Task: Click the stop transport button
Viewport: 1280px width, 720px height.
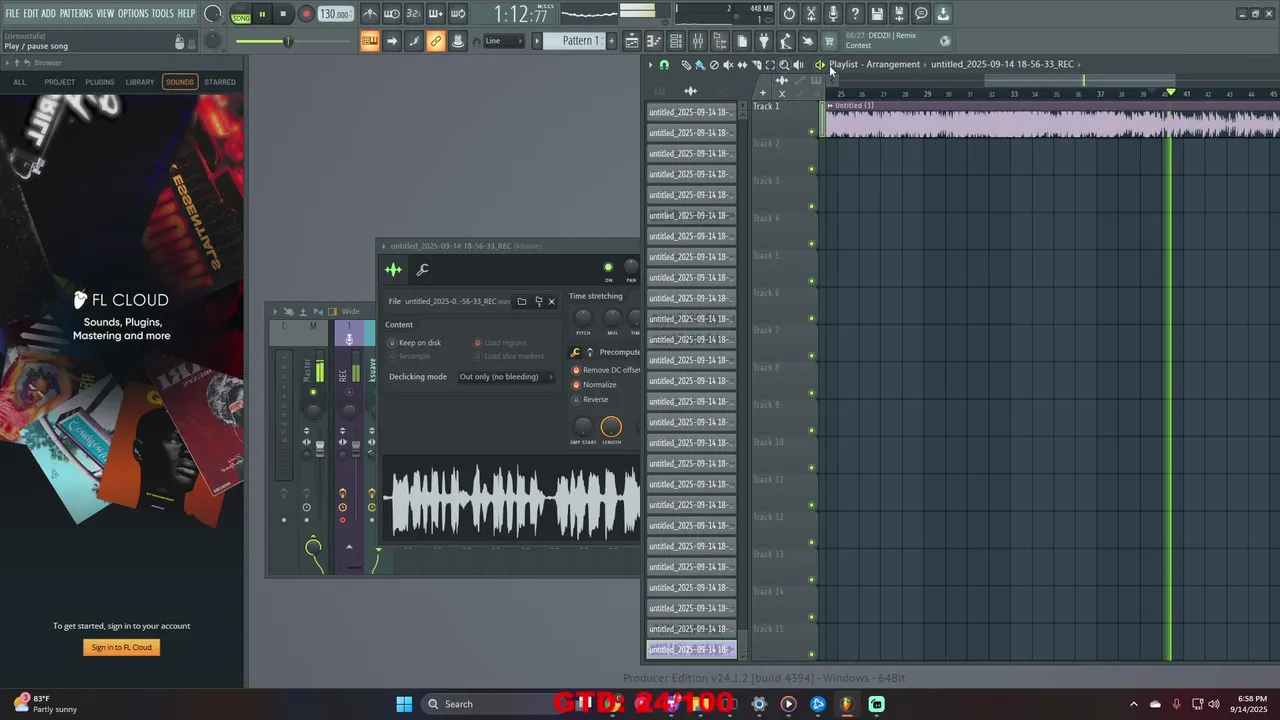Action: coord(283,14)
